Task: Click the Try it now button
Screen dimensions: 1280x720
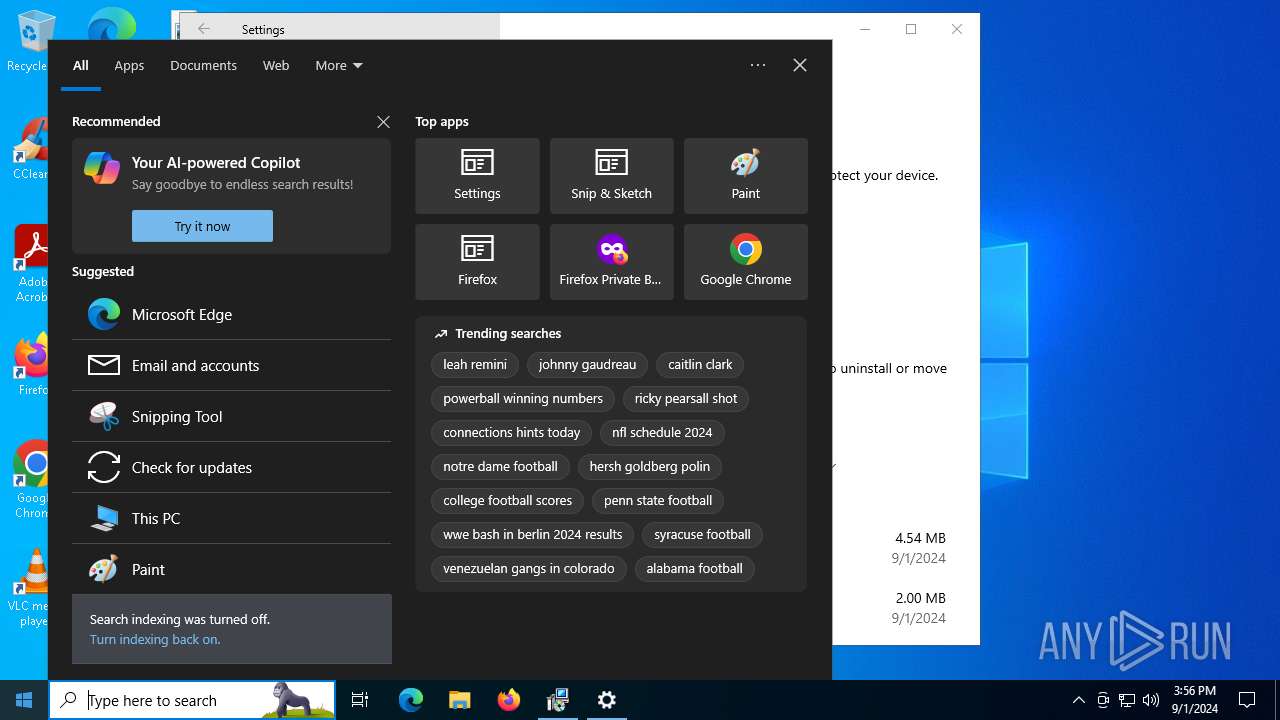Action: (x=202, y=226)
